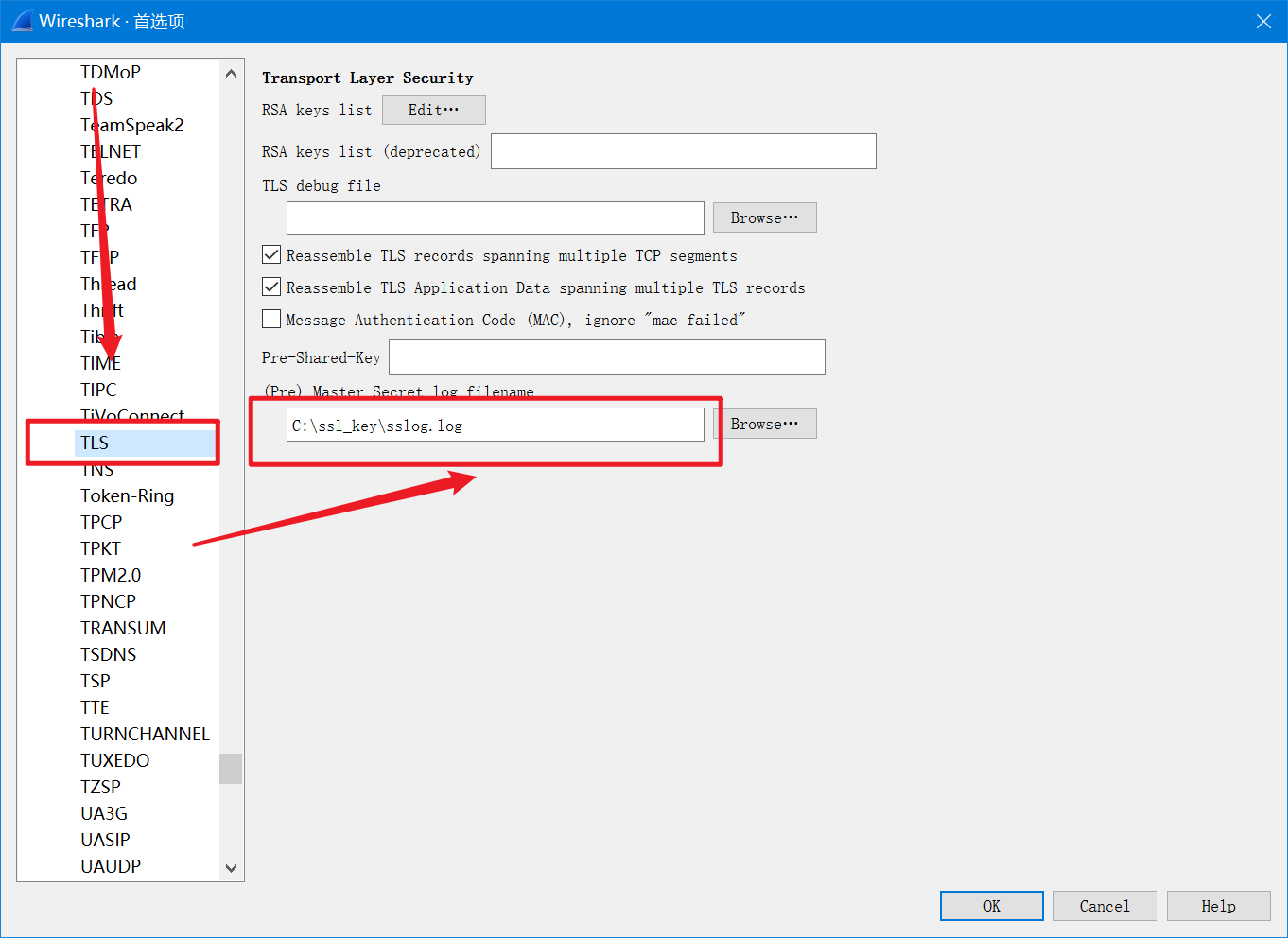1288x938 pixels.
Task: Enable ignore "mac failed" checkbox
Action: [x=271, y=320]
